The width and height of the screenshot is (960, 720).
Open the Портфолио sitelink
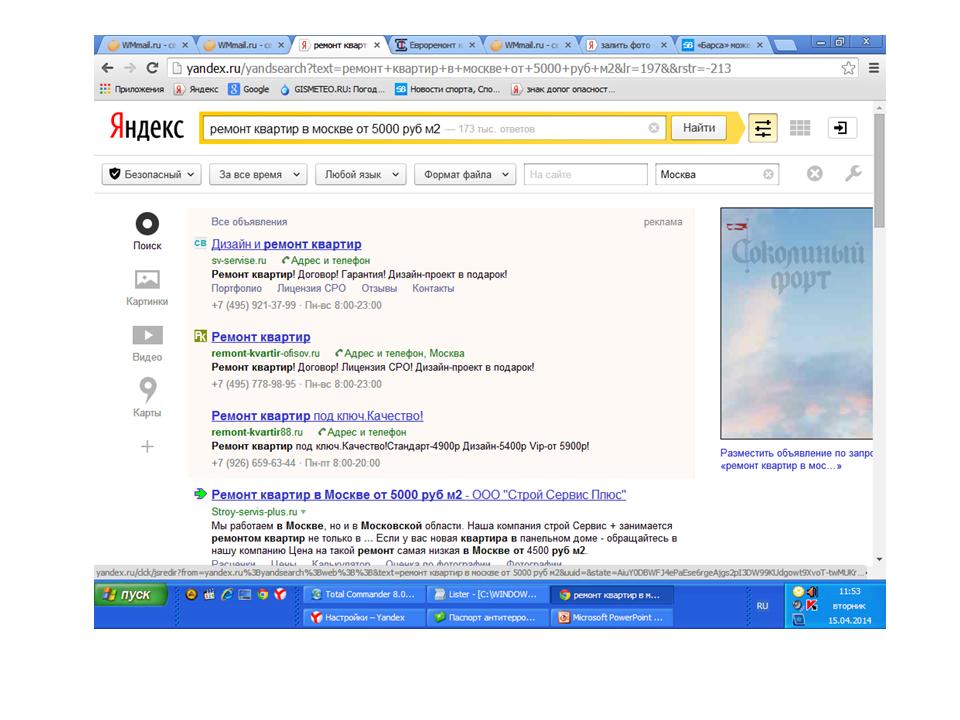[236, 288]
